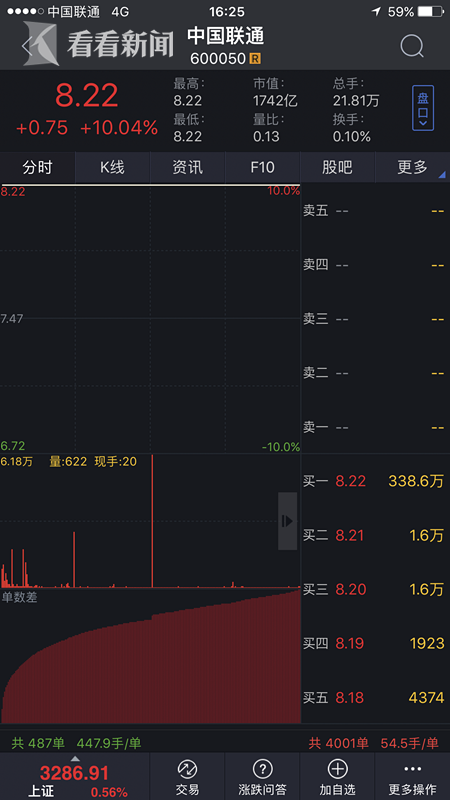Tap the current price 8.22 headline
The width and height of the screenshot is (450, 800).
point(87,95)
